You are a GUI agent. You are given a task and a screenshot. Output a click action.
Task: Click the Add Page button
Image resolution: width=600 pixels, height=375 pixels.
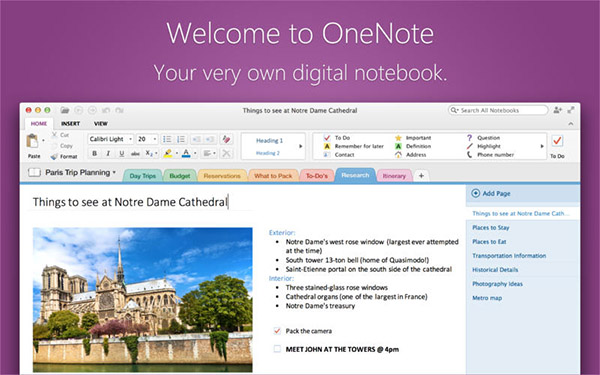[x=491, y=193]
